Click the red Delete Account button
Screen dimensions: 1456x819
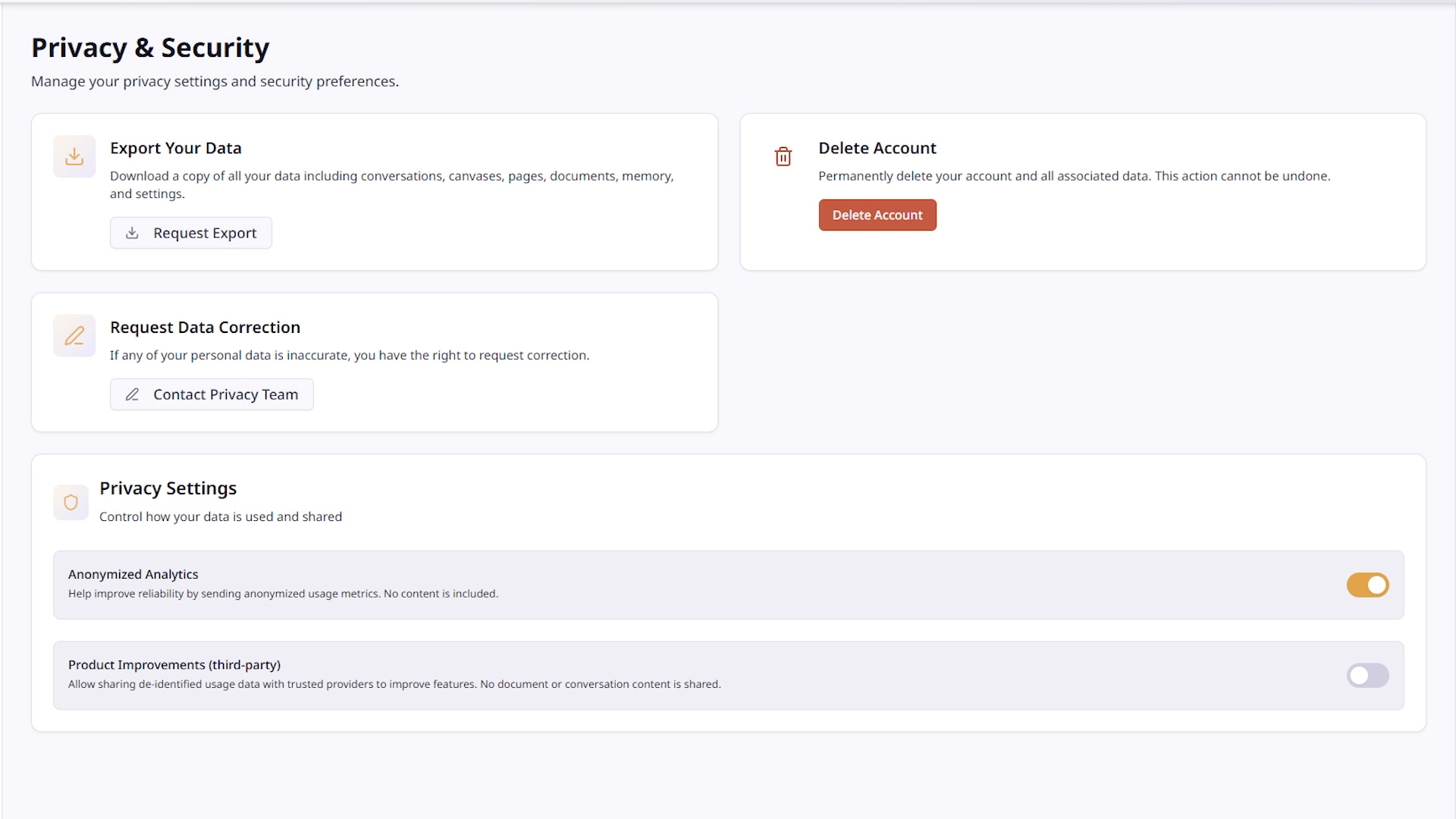click(877, 215)
